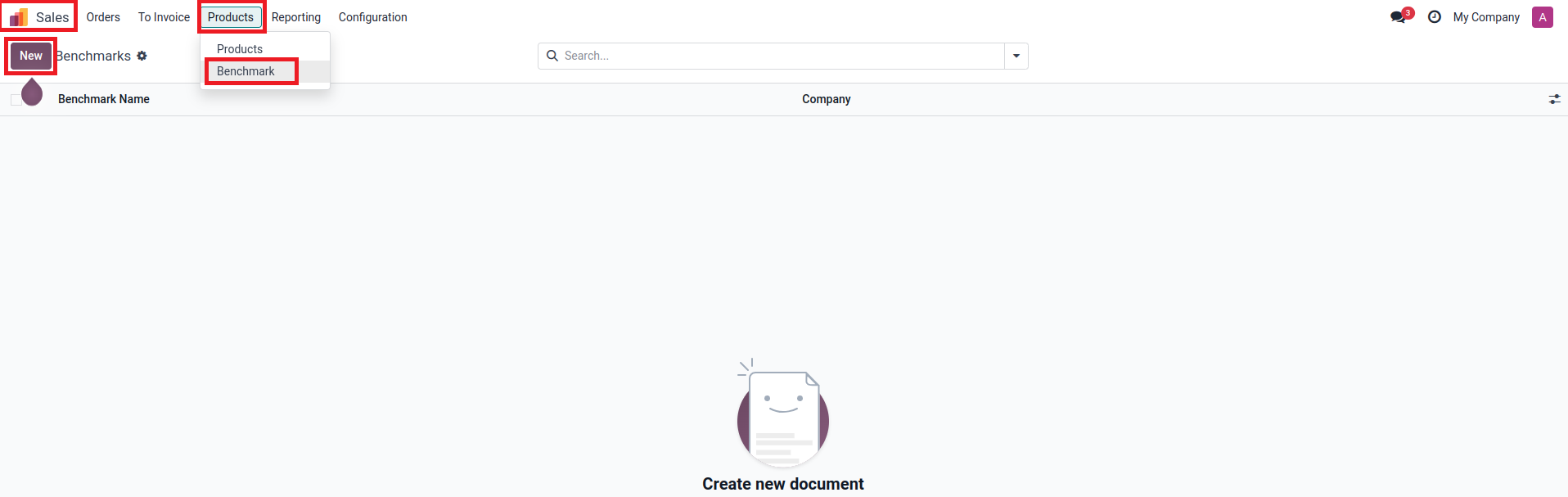Choose Benchmark in the dropdown menu

click(265, 71)
